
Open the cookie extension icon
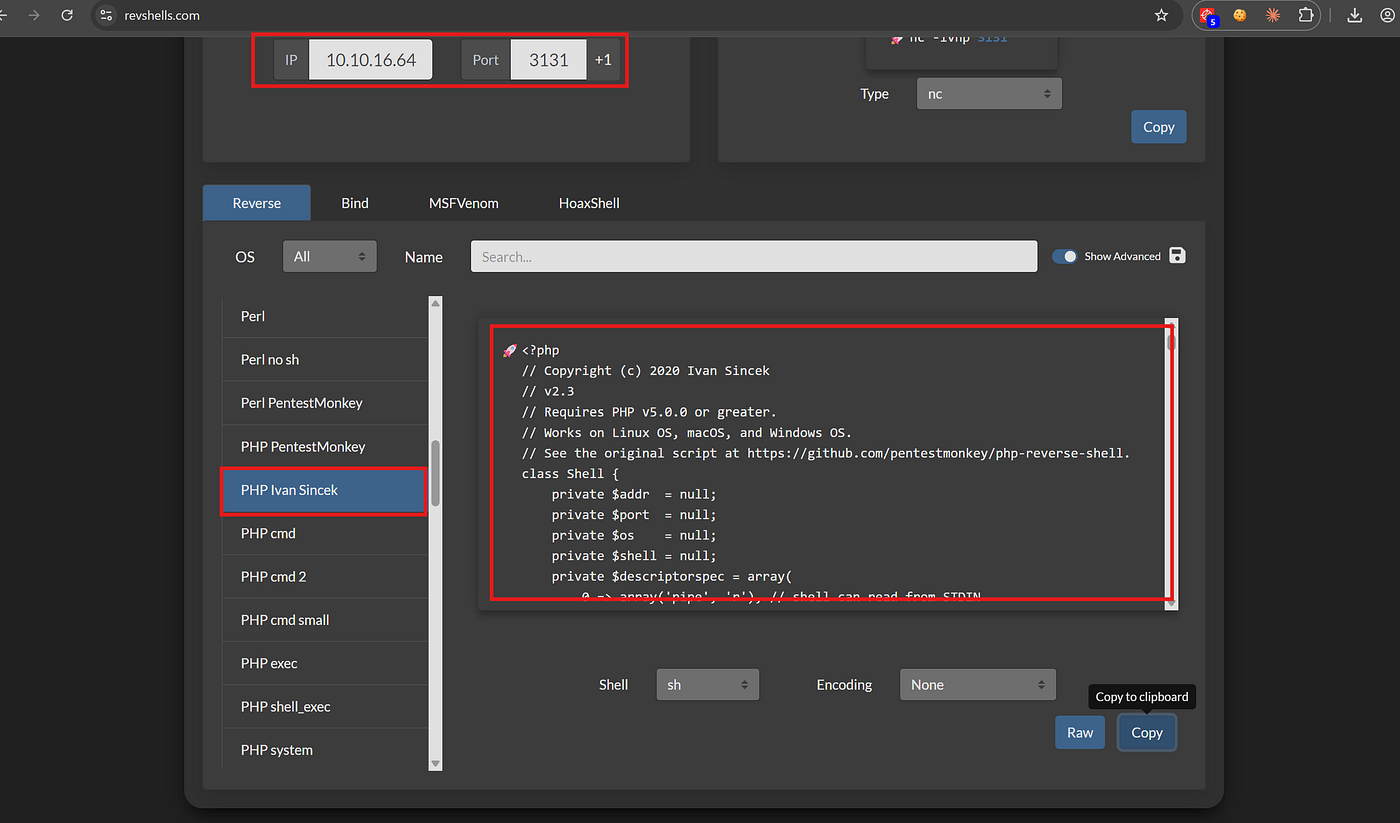click(1240, 15)
